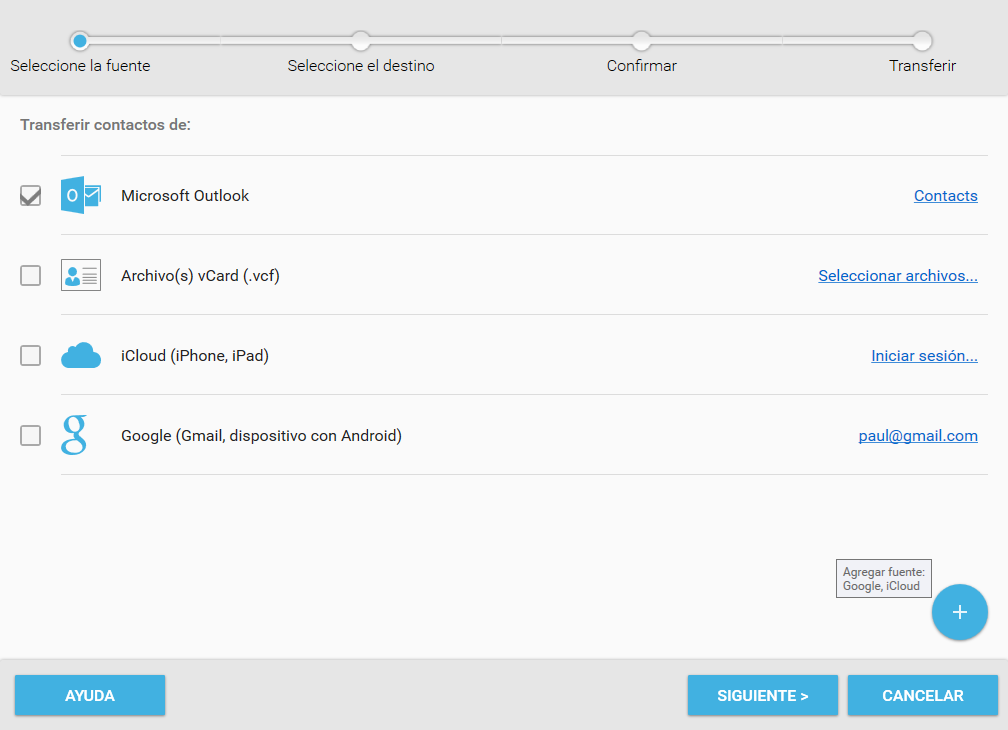Click the vCard file icon

pos(80,275)
